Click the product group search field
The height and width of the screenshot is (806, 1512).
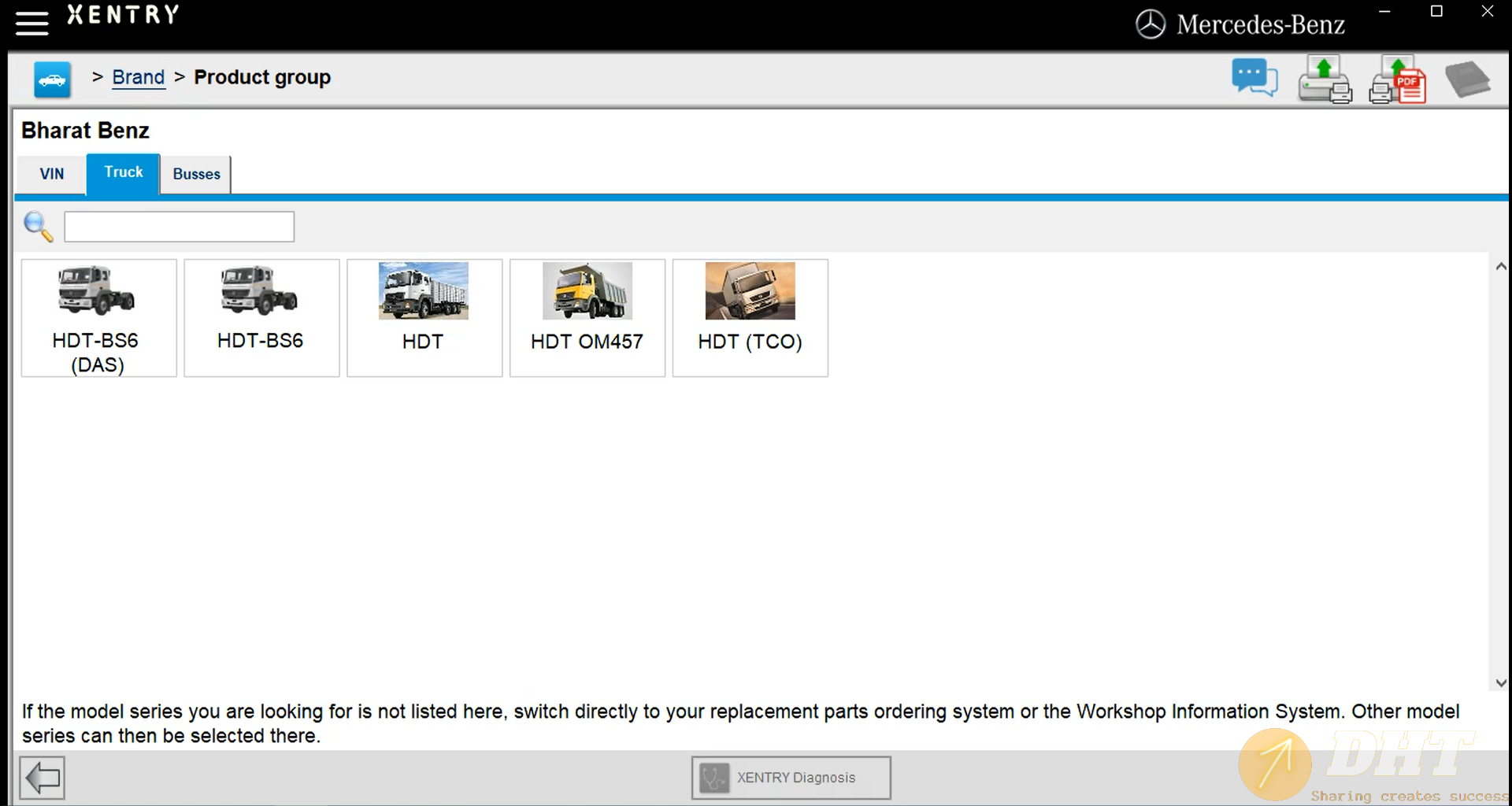180,227
